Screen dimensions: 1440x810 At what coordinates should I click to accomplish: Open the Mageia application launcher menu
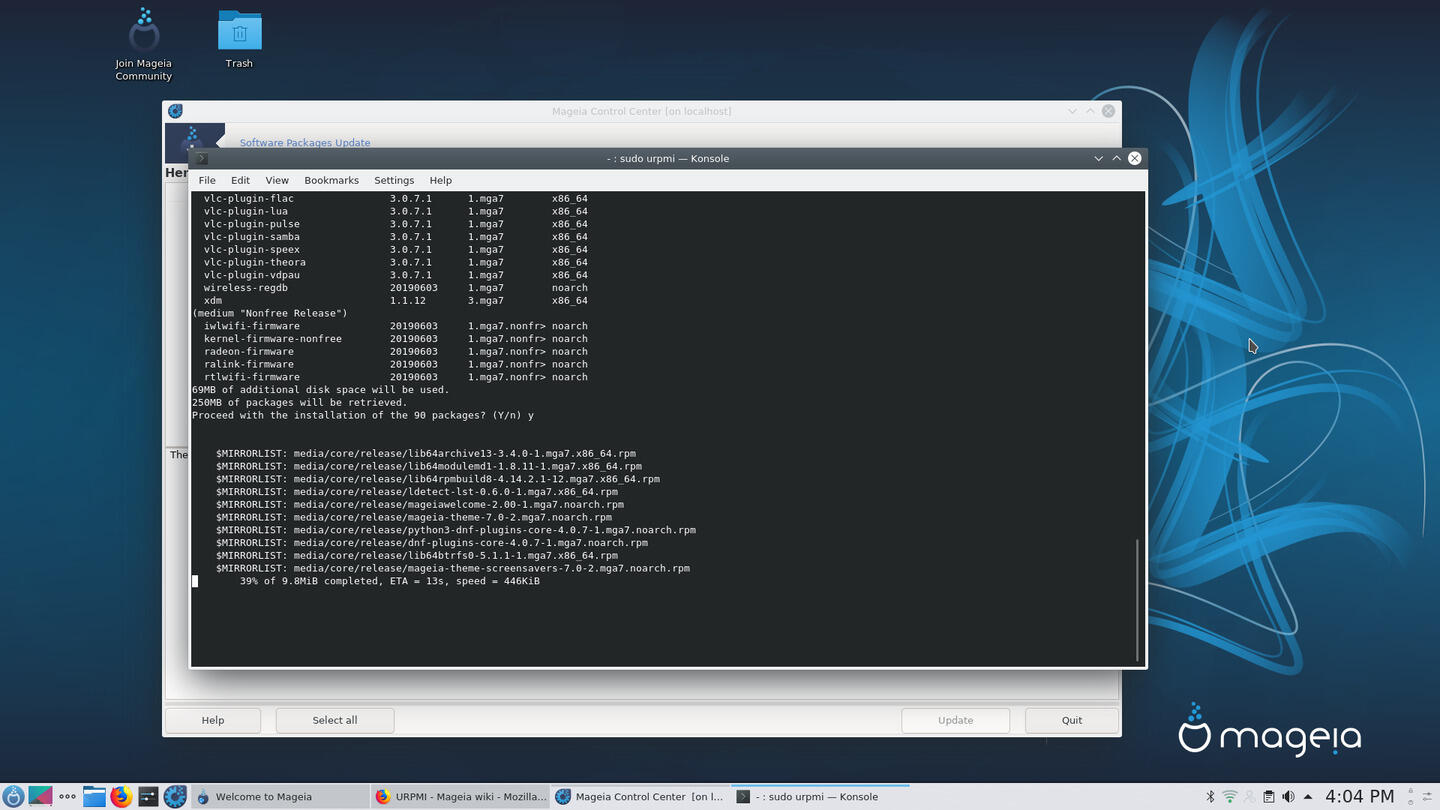[13, 797]
